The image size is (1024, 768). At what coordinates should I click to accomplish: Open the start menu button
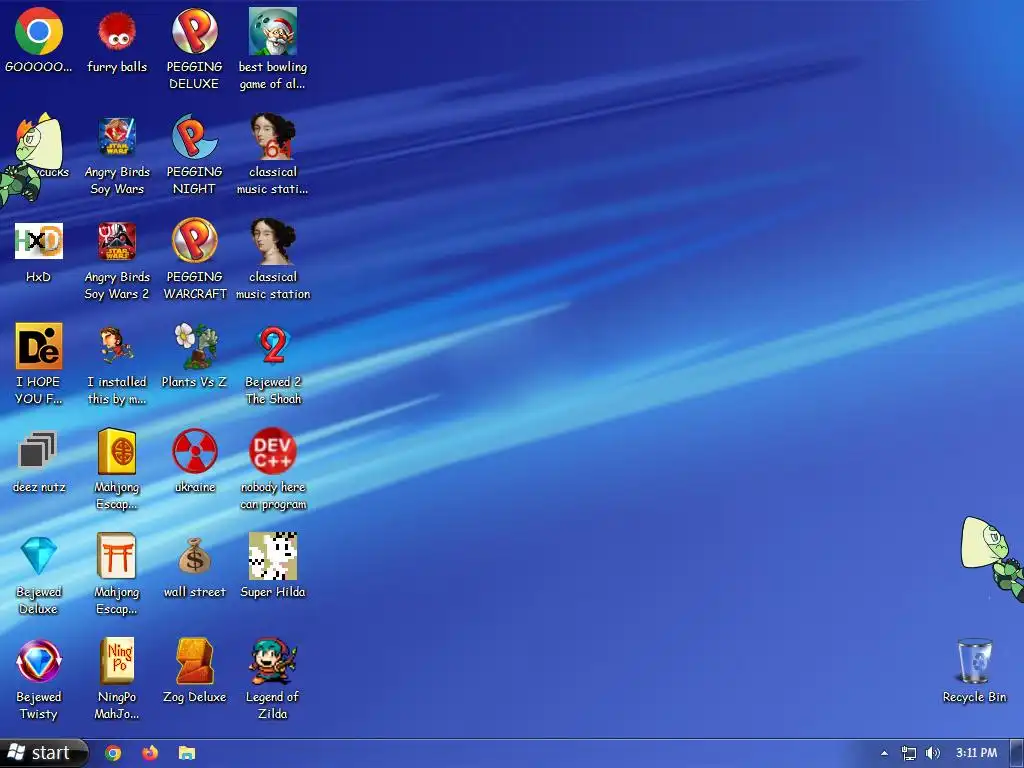tap(43, 753)
